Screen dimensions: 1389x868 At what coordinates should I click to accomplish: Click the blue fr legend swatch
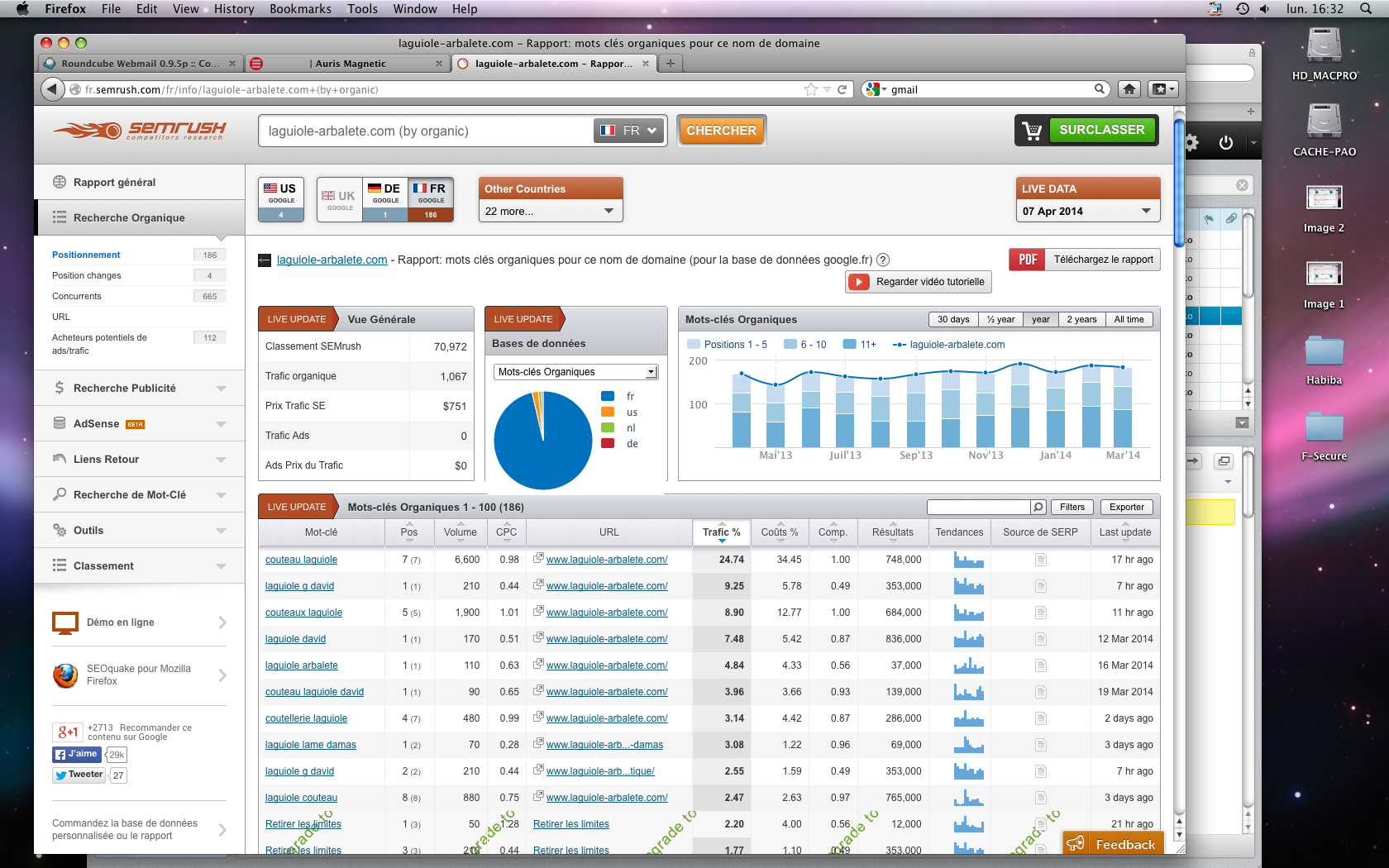click(x=608, y=396)
